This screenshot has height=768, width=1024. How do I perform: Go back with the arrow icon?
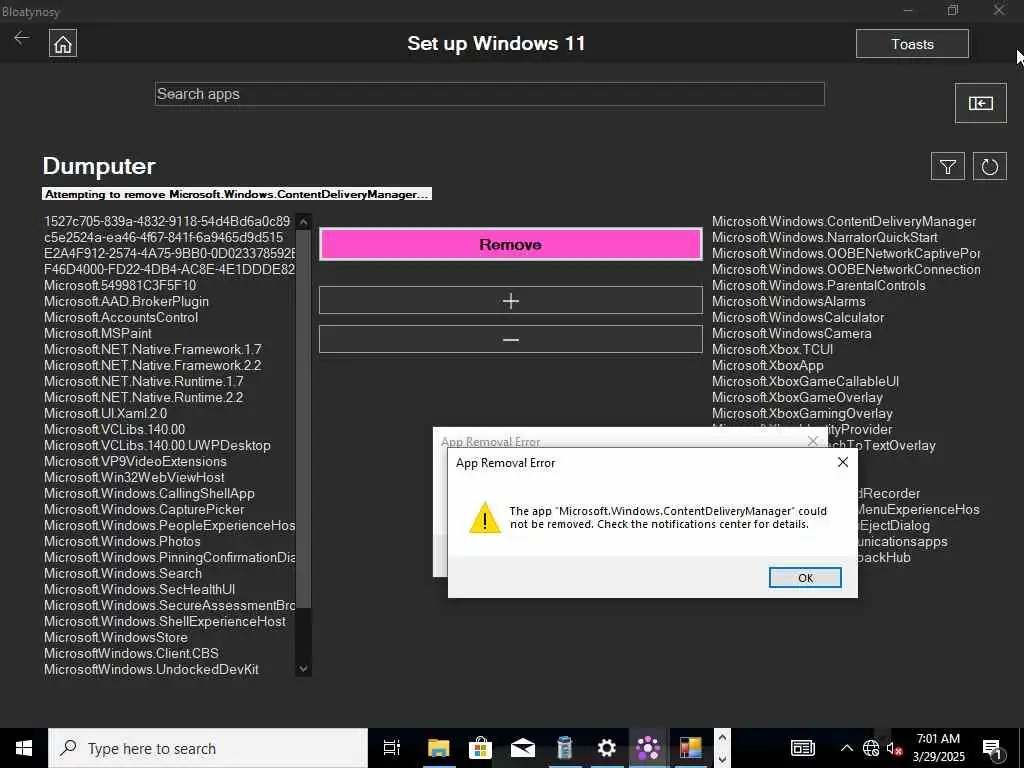tap(22, 38)
